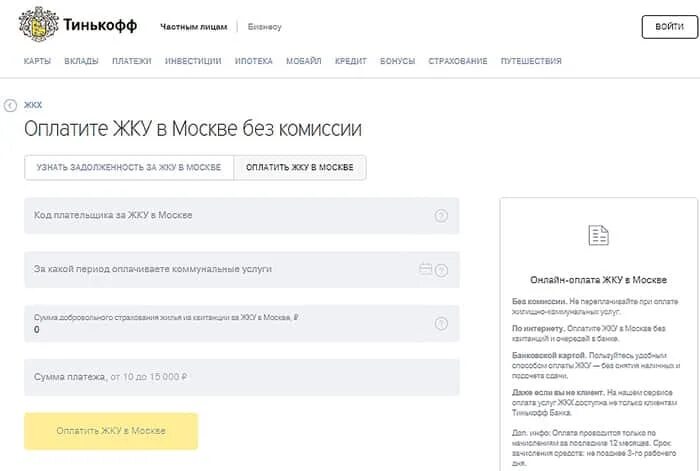Screen dimensions: 700x471
Task: Click the Доп. инфо paragraph
Action: [594, 448]
